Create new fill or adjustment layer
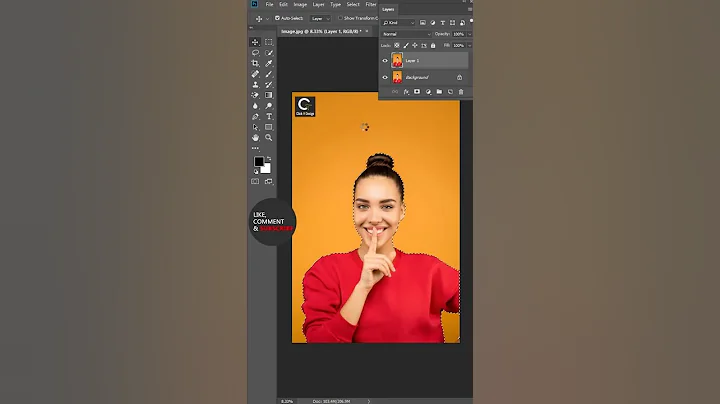The width and height of the screenshot is (720, 404). [x=428, y=92]
